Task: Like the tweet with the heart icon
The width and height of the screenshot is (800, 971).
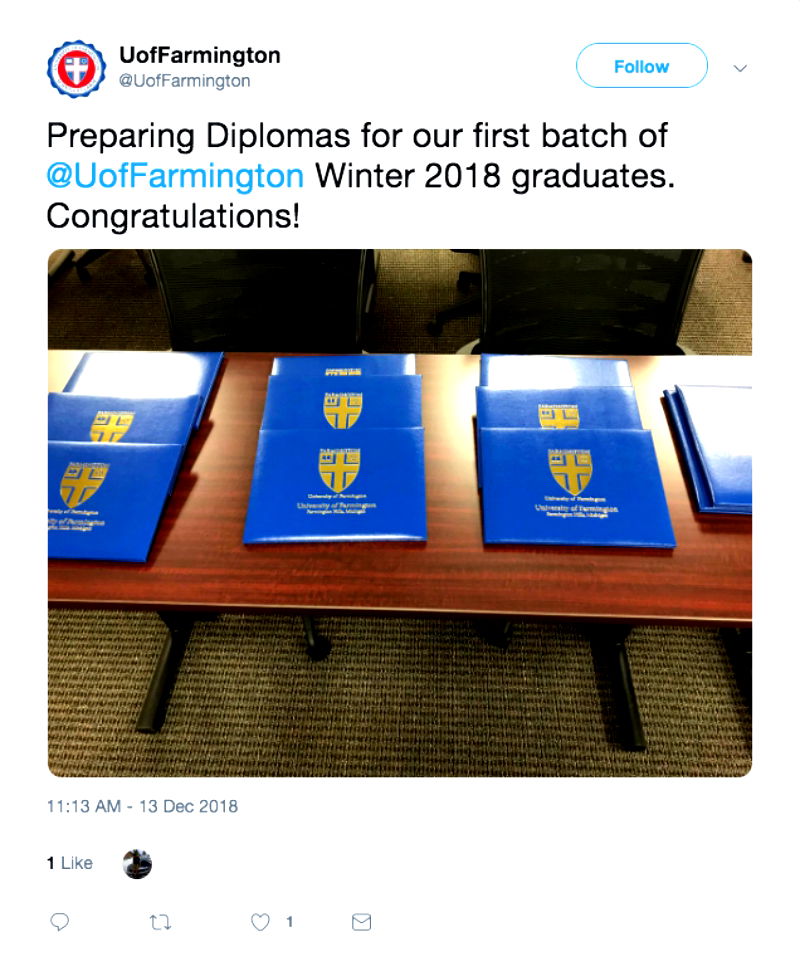Action: [x=260, y=922]
